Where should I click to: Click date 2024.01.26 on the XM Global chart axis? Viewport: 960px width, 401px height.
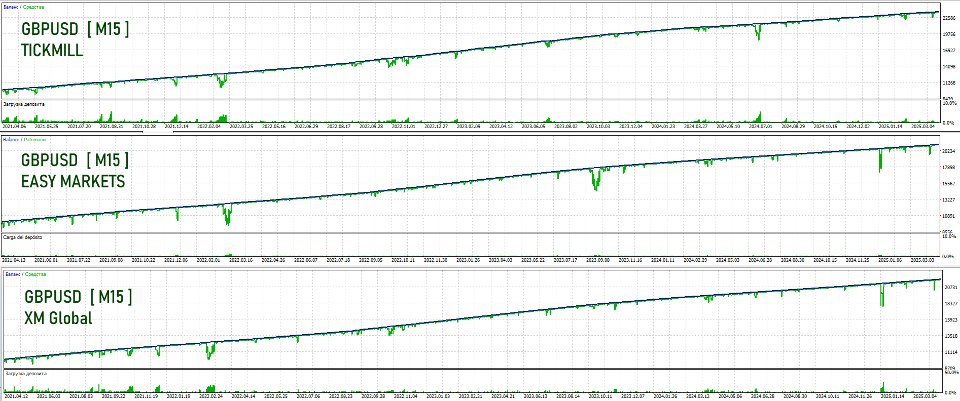click(665, 397)
